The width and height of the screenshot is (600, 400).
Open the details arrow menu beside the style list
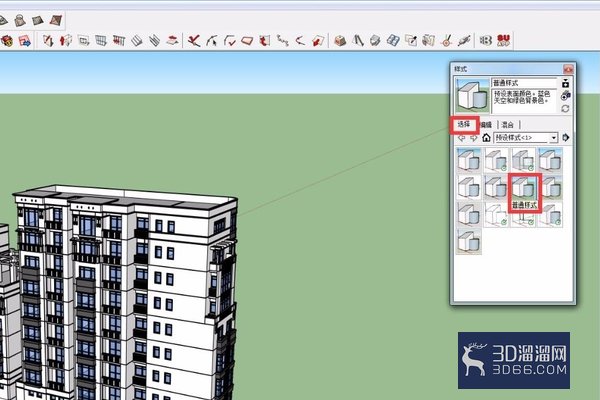click(x=566, y=137)
